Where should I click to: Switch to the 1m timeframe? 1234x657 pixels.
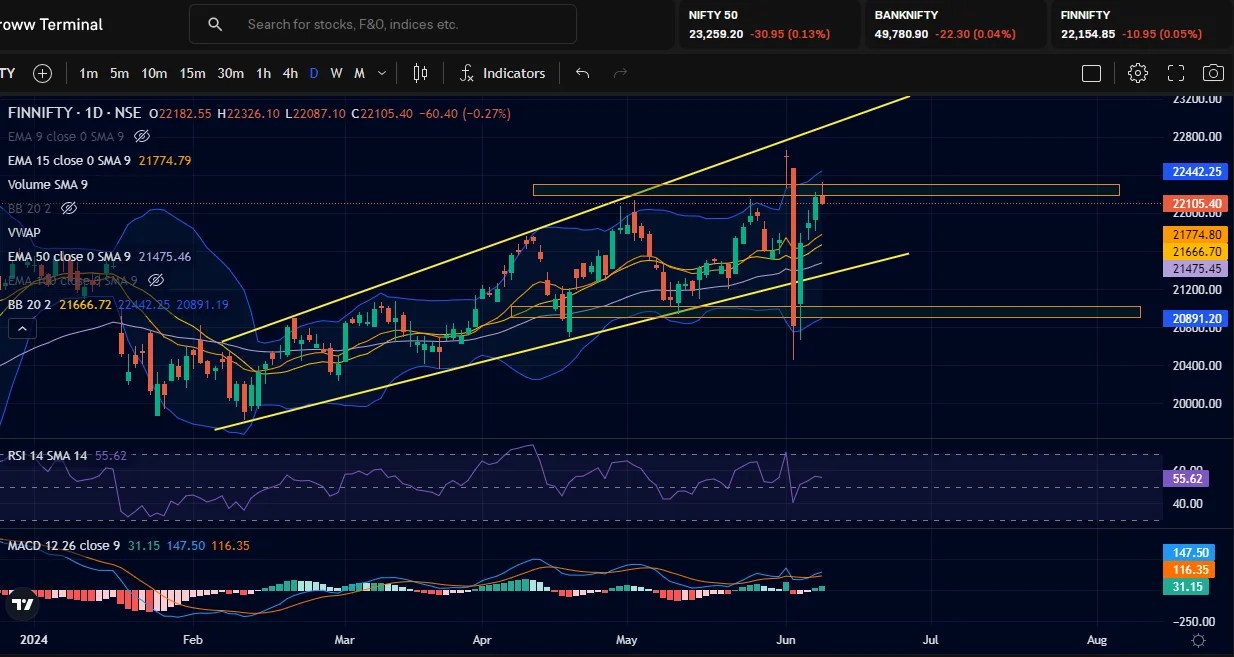89,73
